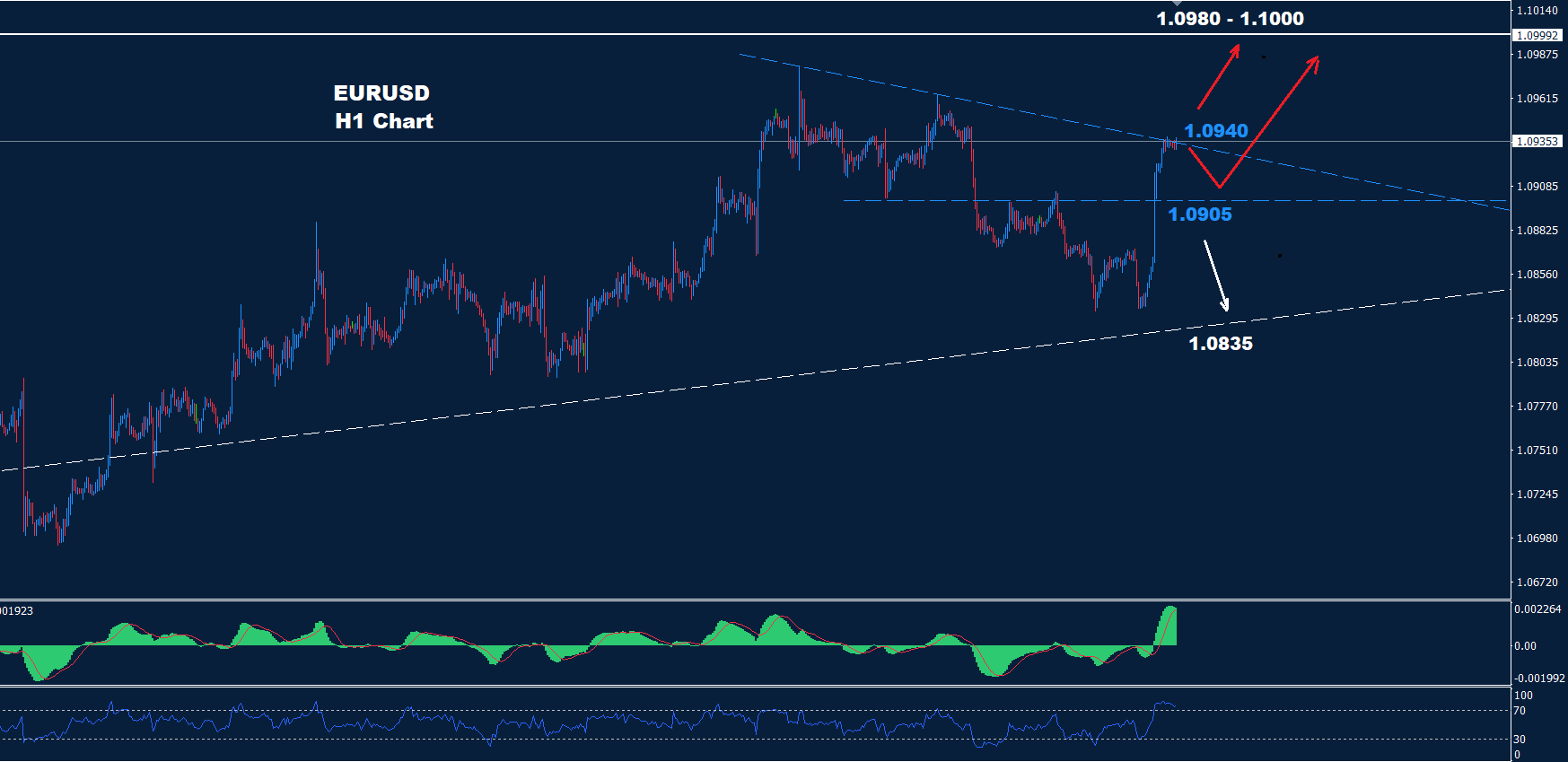Click the blue 1.0940 price label
Screen dimensions: 1568x762
click(x=1215, y=131)
